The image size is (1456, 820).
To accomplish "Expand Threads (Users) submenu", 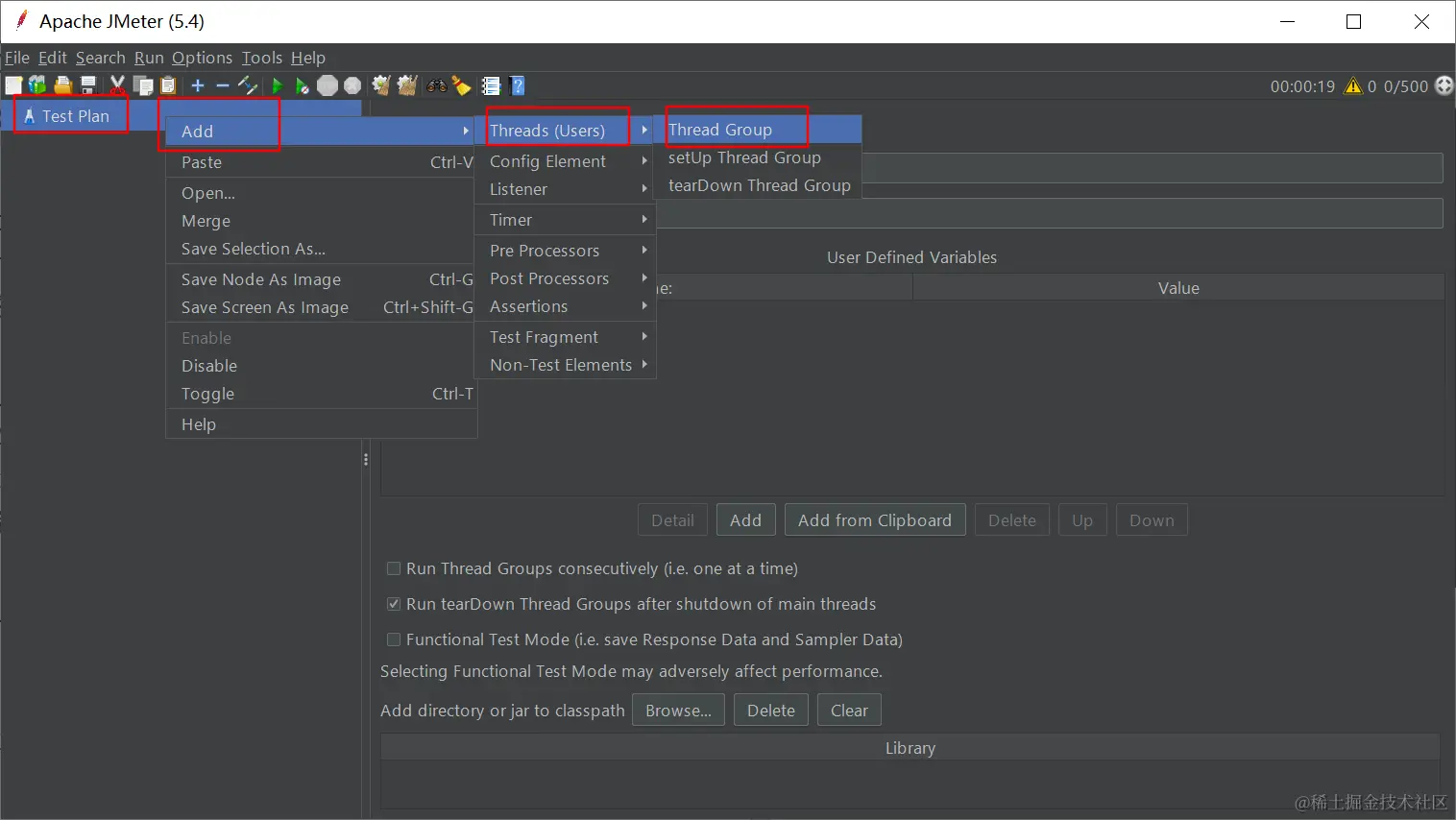I will tap(565, 131).
